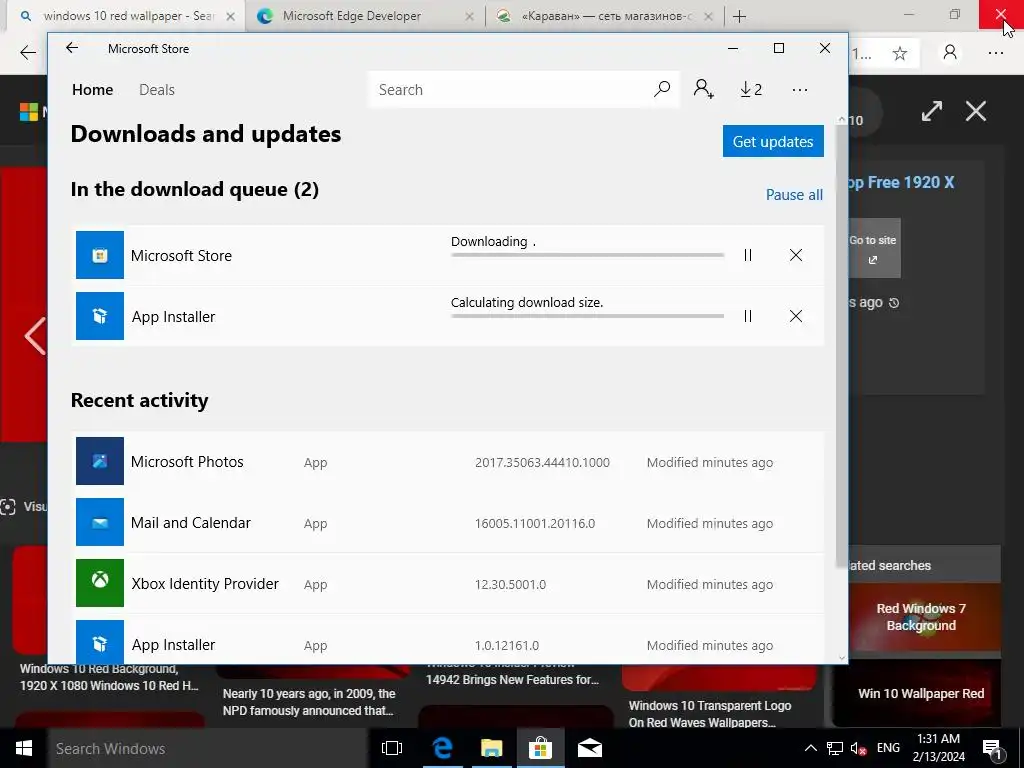
Task: Click App Installer icon in Recent activity
Action: [99, 642]
